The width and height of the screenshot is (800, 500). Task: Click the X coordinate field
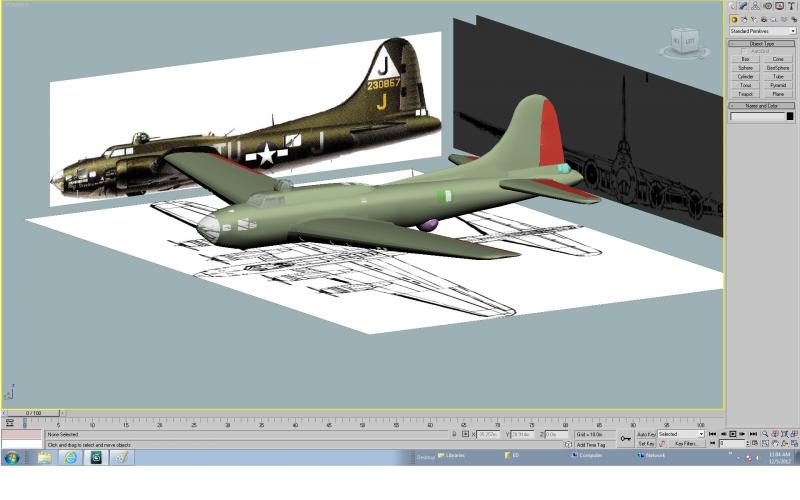[x=488, y=434]
